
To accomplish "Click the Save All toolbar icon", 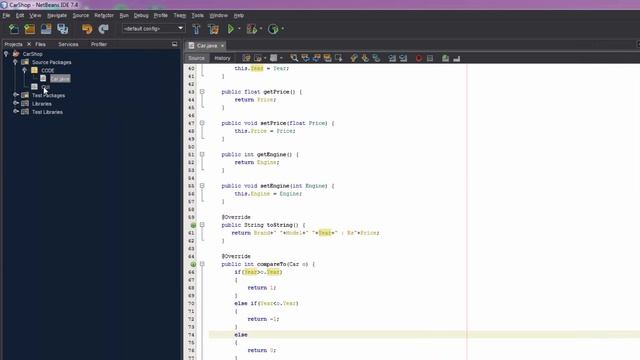I will [x=62, y=29].
